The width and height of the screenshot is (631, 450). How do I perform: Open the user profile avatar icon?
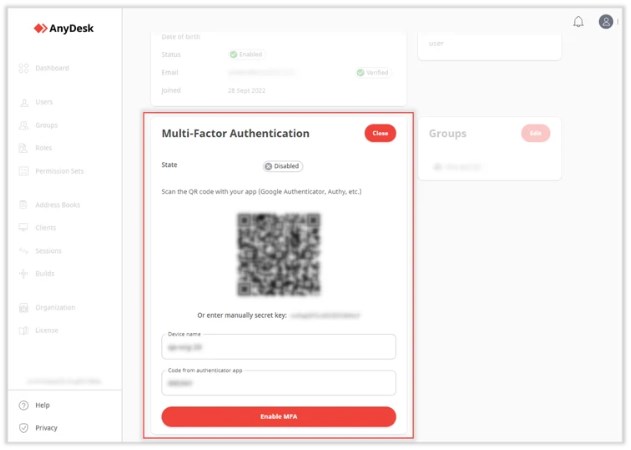pyautogui.click(x=606, y=21)
